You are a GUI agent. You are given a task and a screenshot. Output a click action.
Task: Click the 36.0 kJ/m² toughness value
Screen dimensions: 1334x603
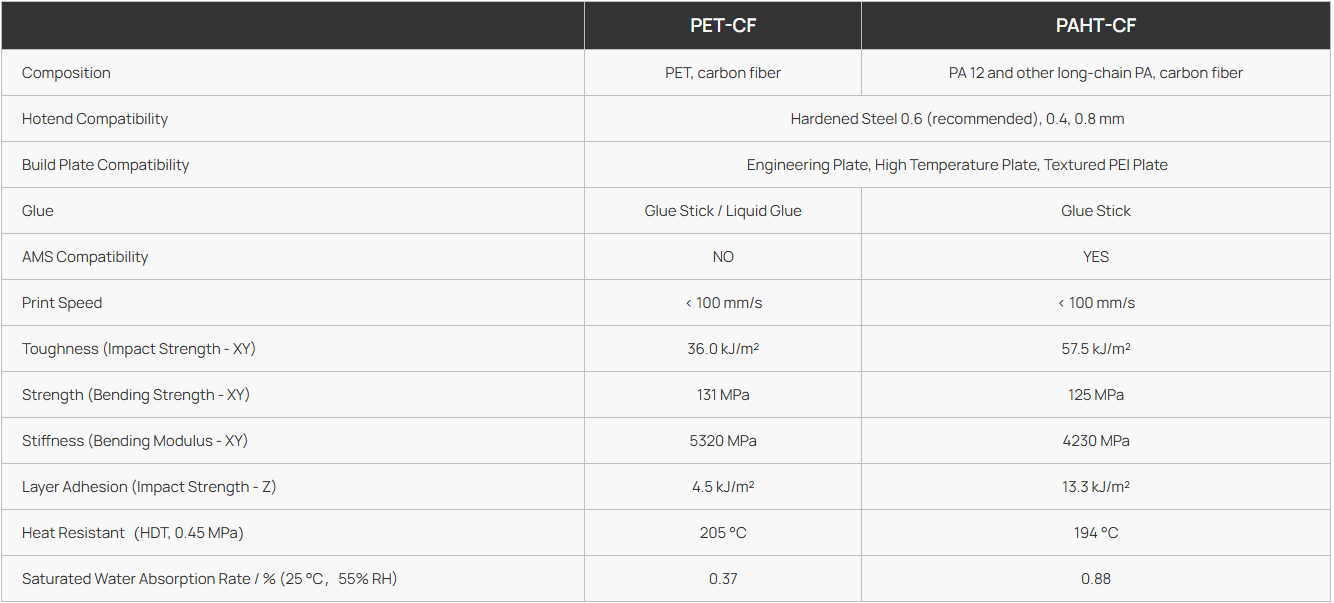723,349
